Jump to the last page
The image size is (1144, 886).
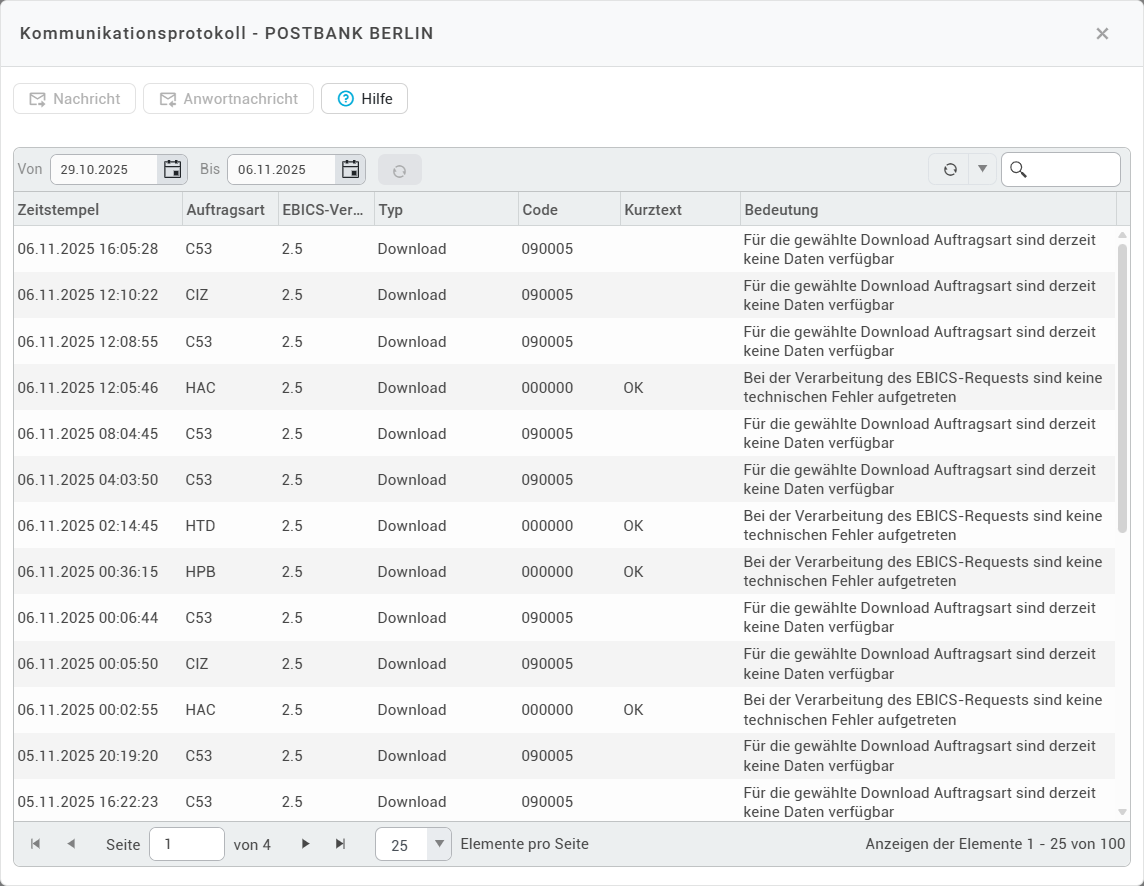pos(340,844)
